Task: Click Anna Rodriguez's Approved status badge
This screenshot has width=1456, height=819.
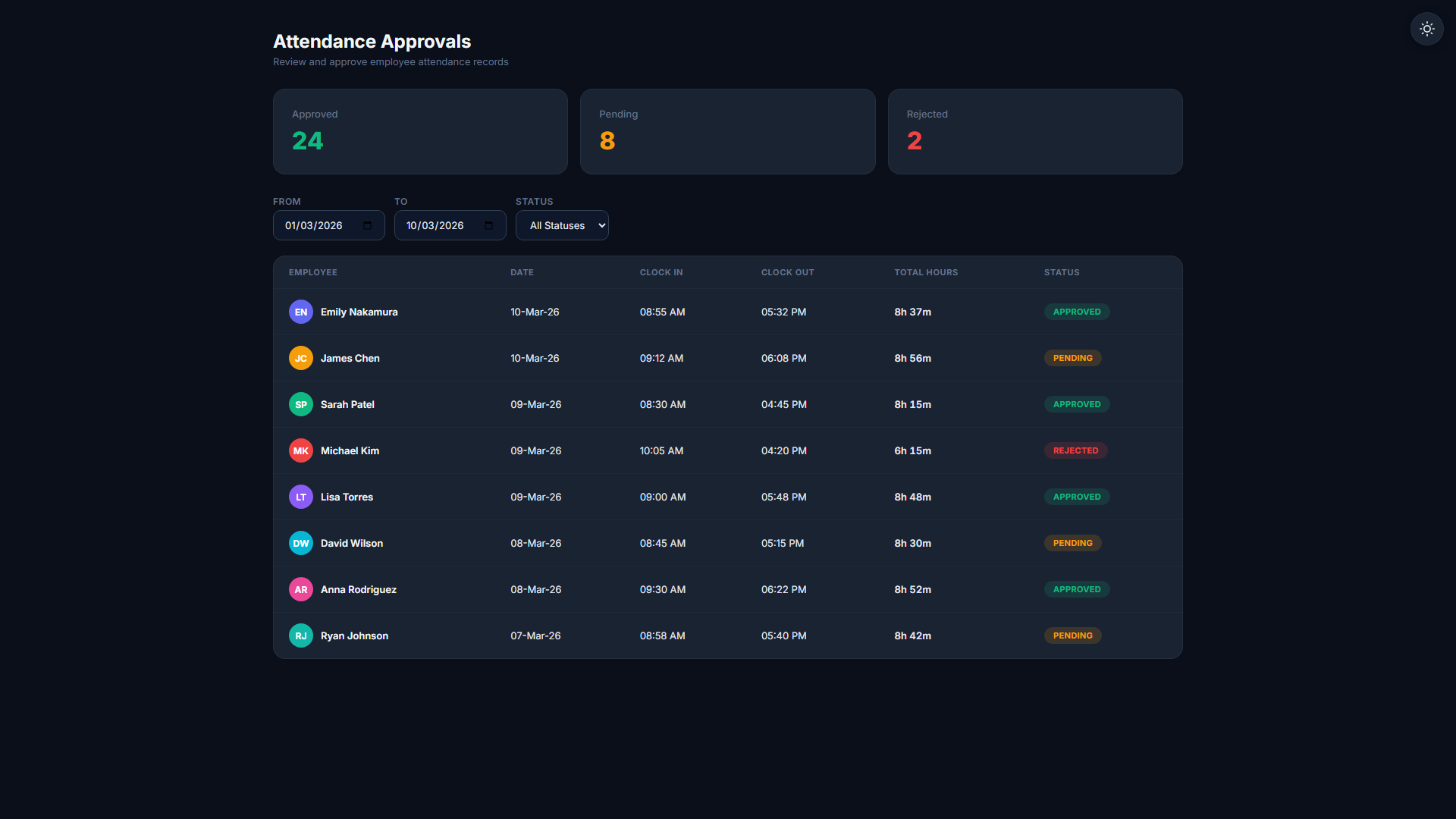Action: click(x=1077, y=589)
